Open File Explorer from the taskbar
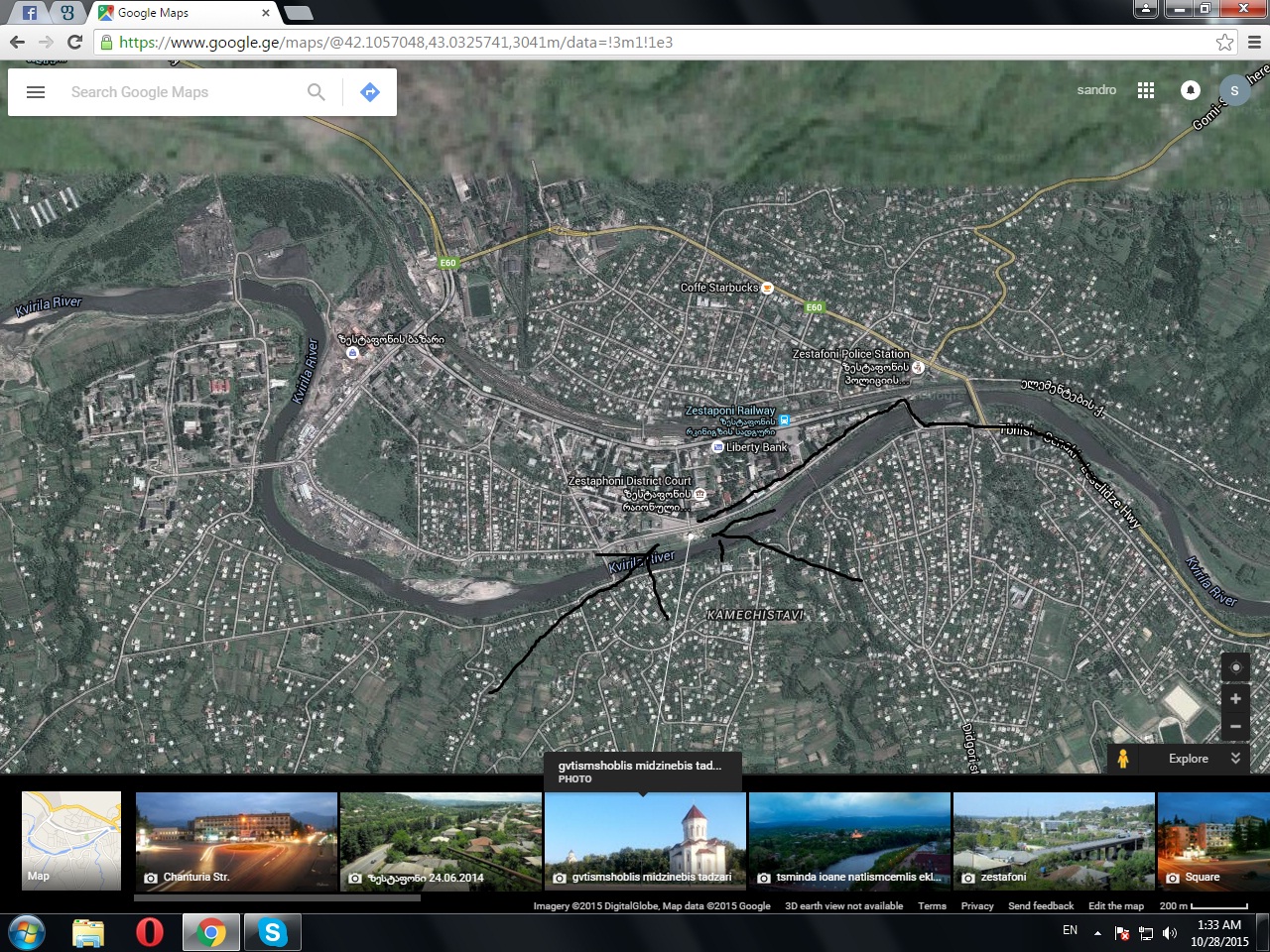This screenshot has height=952, width=1270. point(88,933)
